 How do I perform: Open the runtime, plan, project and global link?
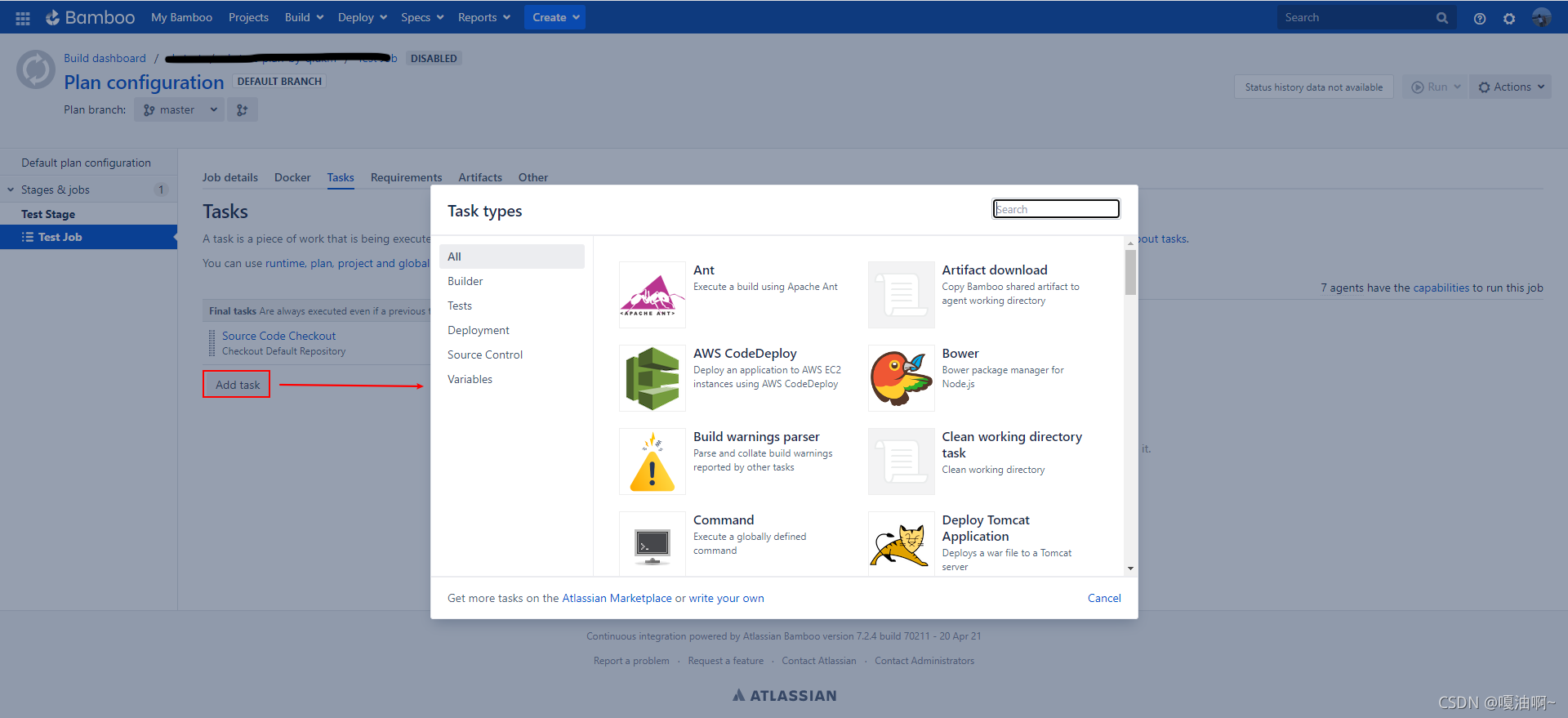(x=347, y=263)
